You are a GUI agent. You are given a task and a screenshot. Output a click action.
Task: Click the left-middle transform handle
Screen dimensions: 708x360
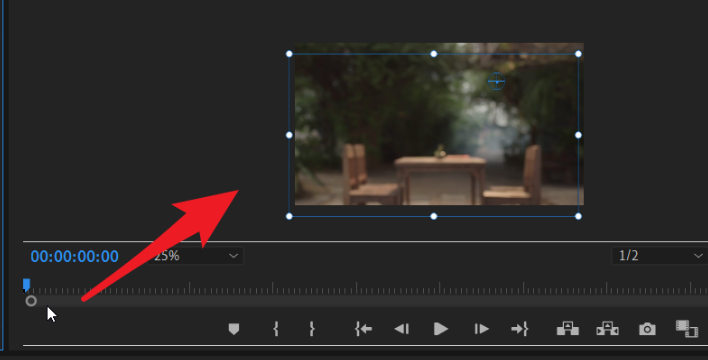[x=289, y=135]
